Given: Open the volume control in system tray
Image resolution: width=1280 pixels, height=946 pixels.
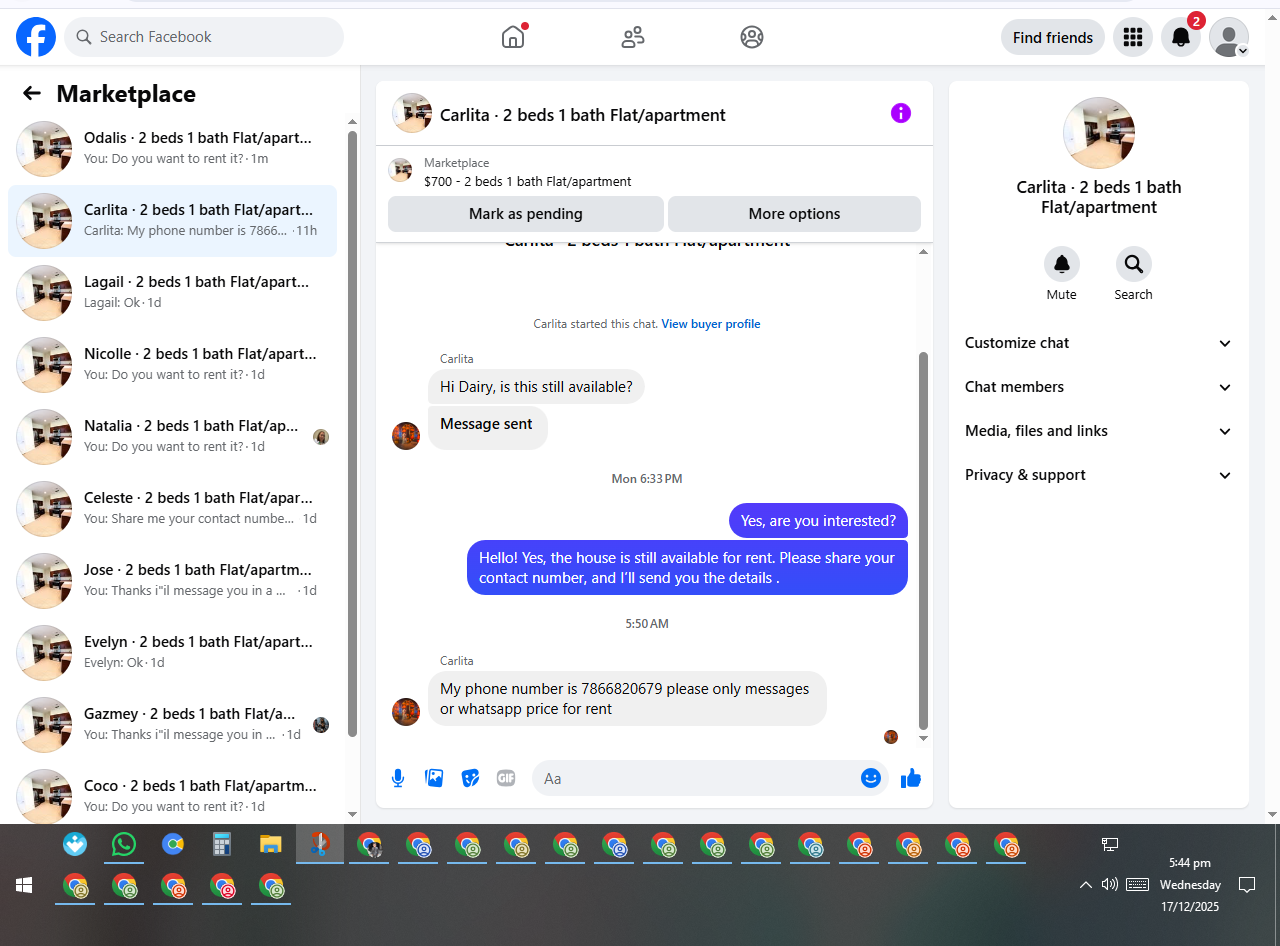Looking at the screenshot, I should 1109,884.
